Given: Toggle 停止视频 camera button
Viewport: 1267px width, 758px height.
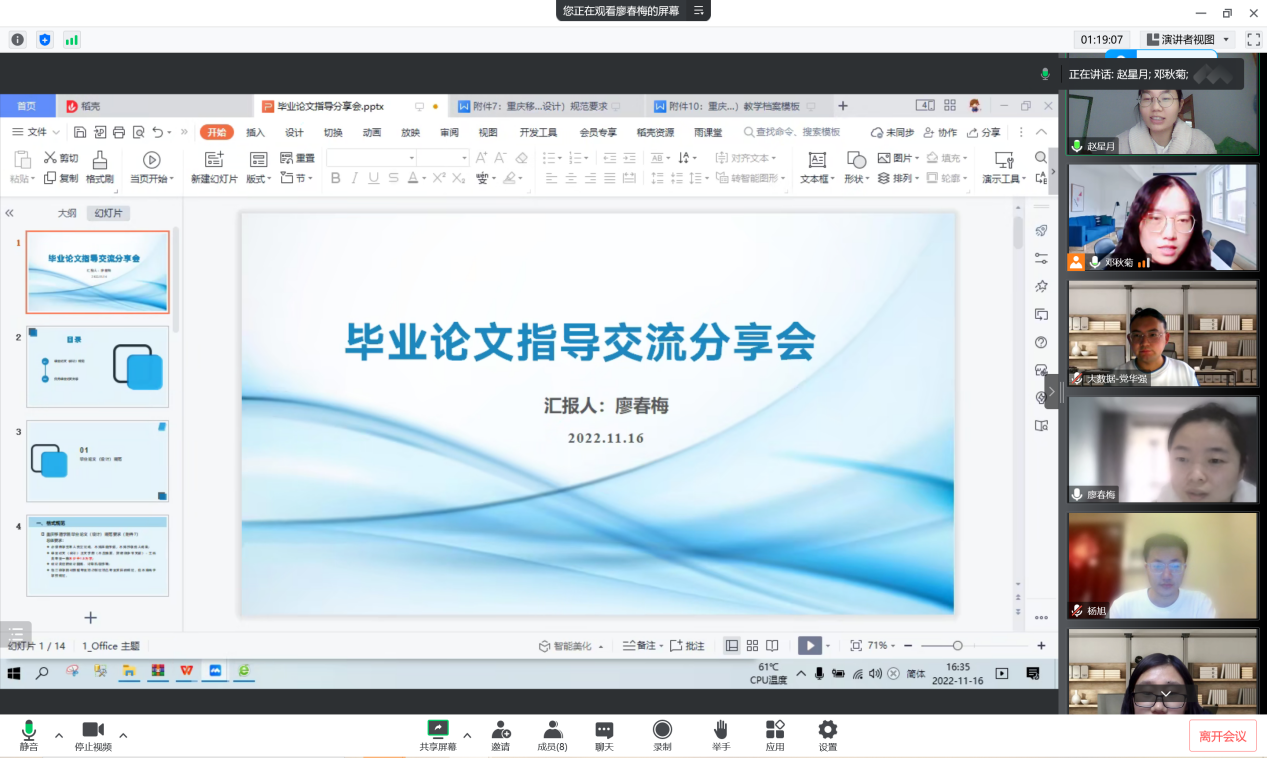Looking at the screenshot, I should (x=93, y=730).
